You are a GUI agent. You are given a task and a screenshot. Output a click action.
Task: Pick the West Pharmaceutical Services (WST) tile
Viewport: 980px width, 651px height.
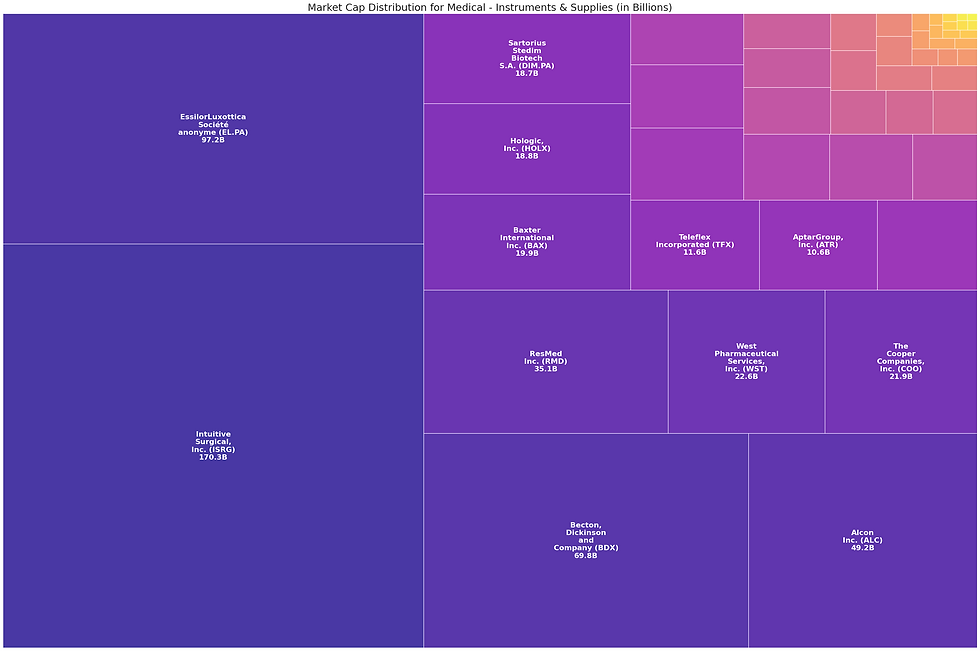coord(746,362)
